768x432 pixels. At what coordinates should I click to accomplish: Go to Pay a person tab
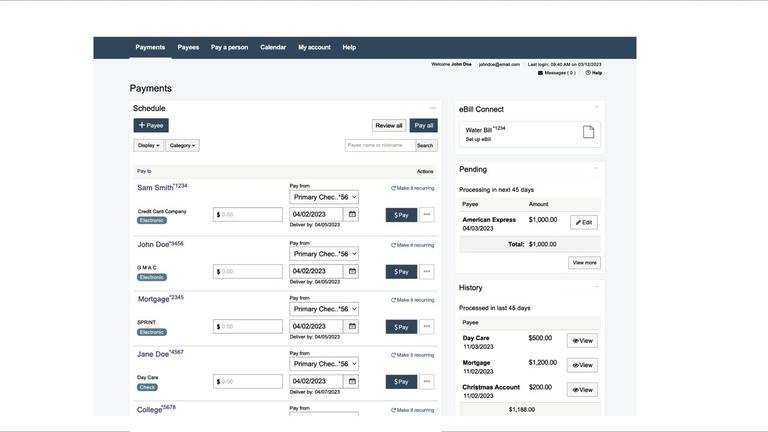pyautogui.click(x=229, y=47)
